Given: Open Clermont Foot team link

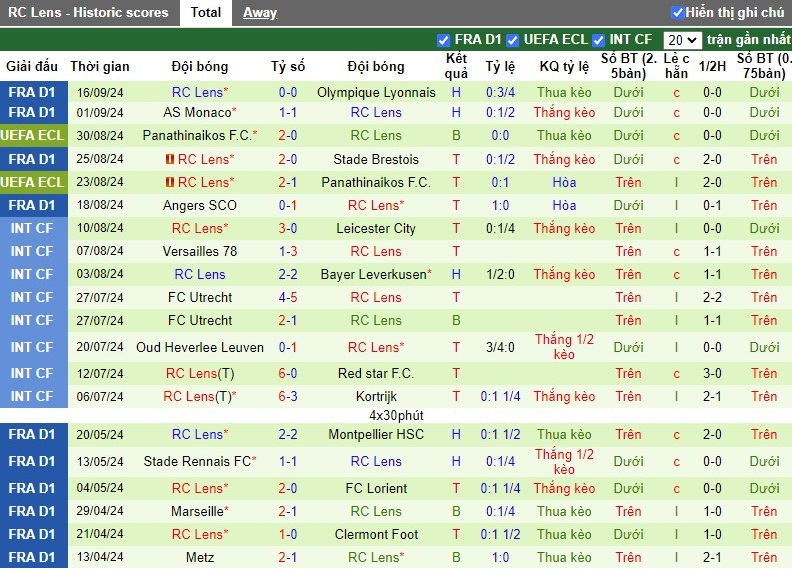Looking at the screenshot, I should pyautogui.click(x=376, y=534).
